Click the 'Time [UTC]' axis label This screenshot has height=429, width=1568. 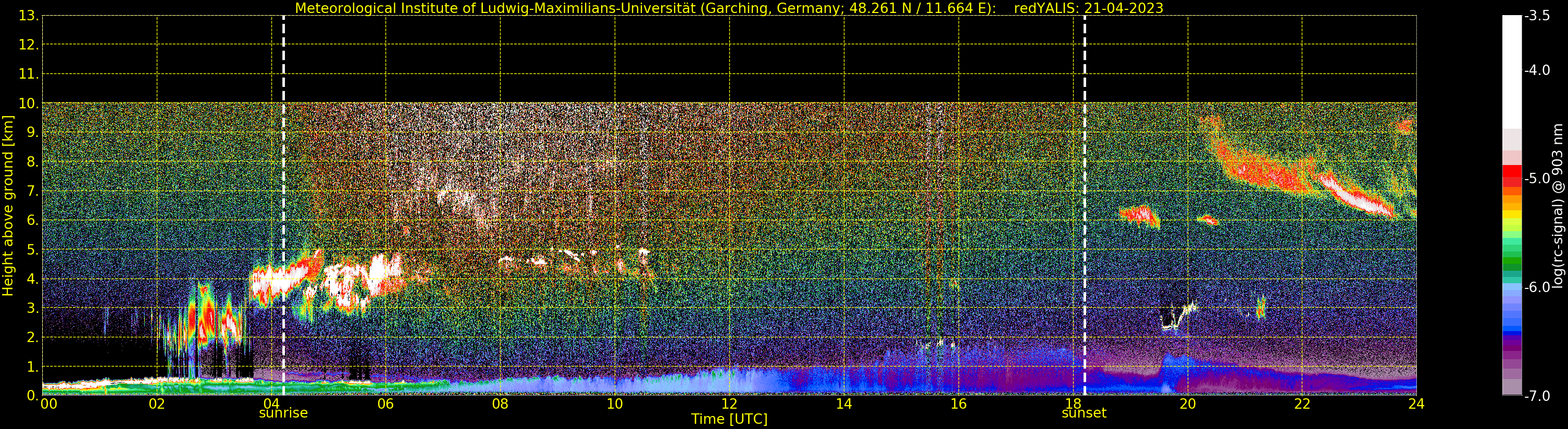tap(729, 419)
